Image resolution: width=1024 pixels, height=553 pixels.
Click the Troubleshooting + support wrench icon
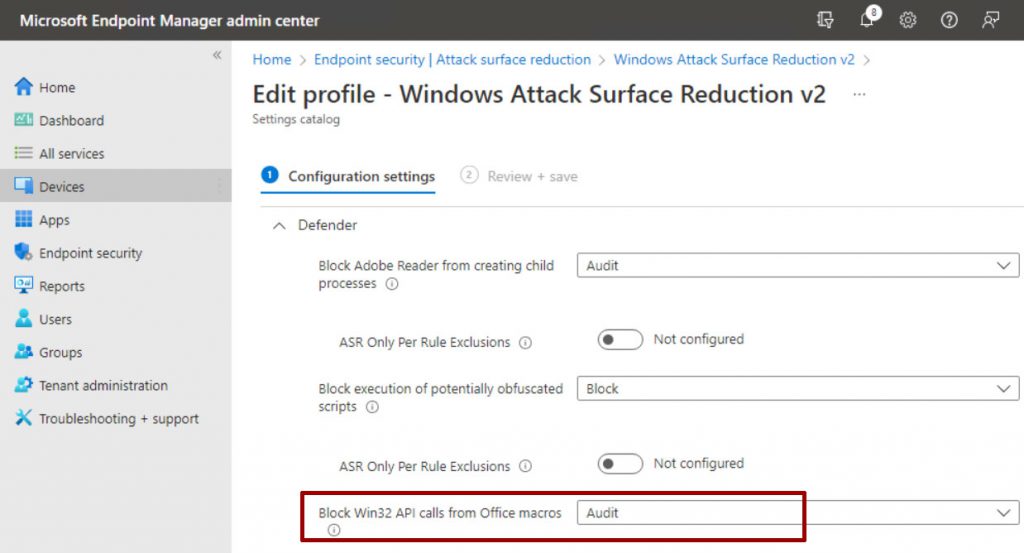point(24,418)
